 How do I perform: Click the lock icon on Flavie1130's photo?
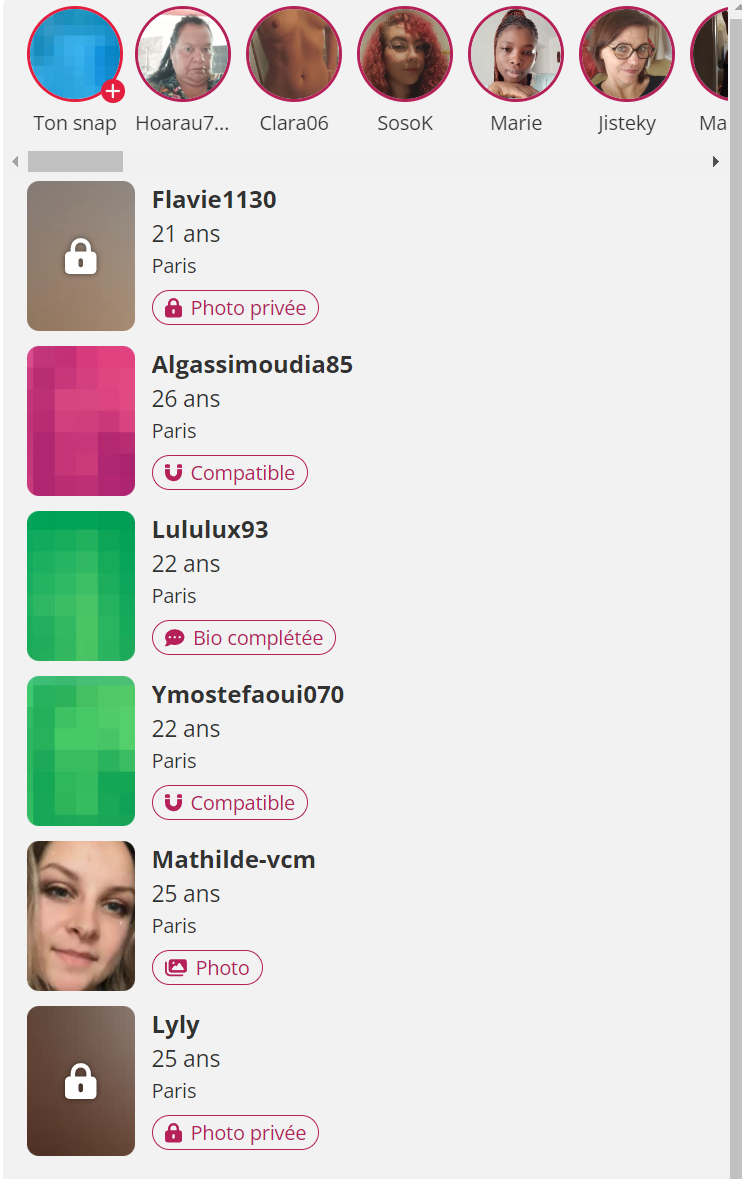point(80,256)
